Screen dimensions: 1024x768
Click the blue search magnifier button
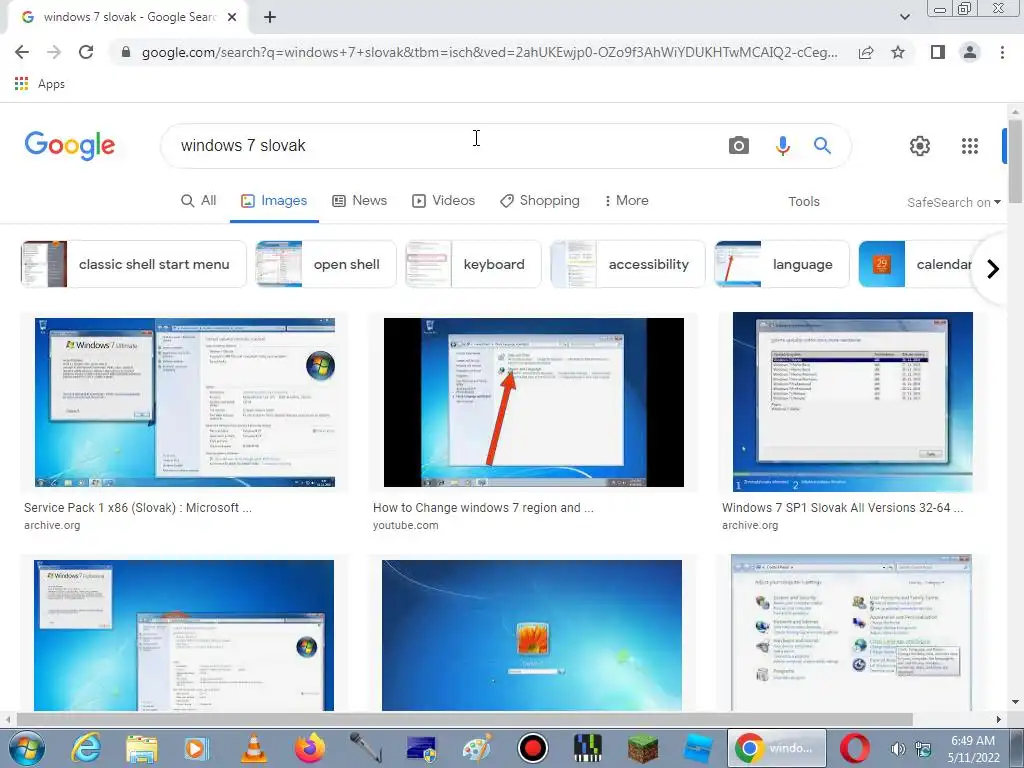(x=822, y=145)
